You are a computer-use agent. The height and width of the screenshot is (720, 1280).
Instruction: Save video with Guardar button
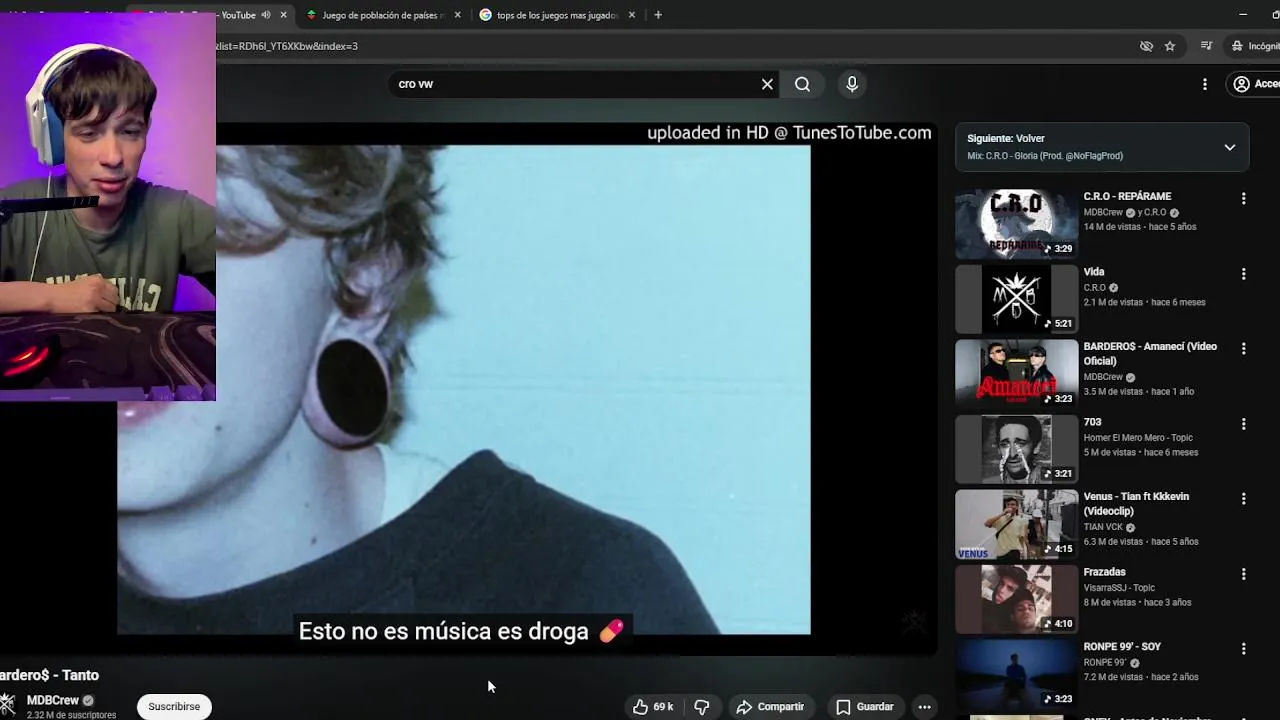[x=865, y=707]
